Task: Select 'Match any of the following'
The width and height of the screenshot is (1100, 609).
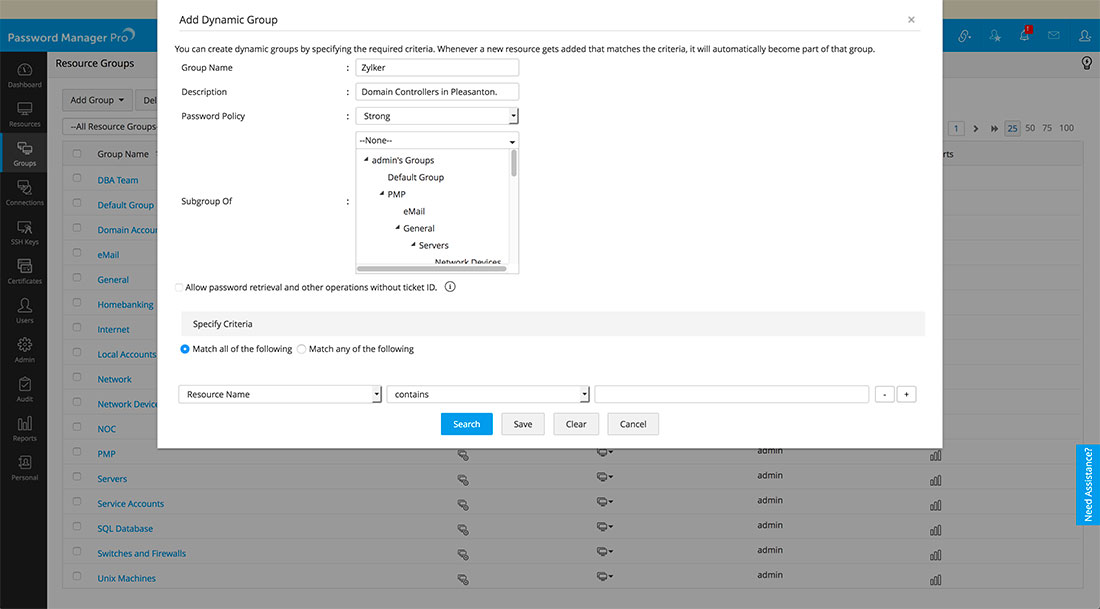Action: point(302,349)
